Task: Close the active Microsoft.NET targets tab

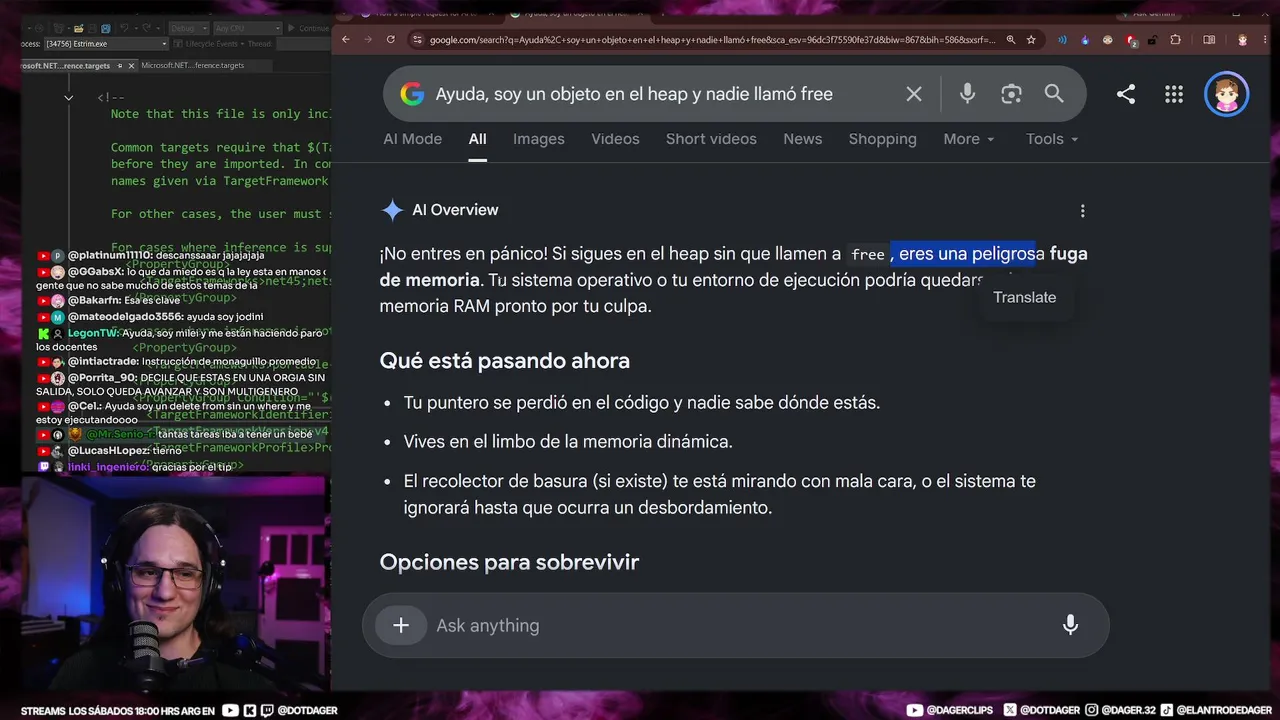Action: coord(131,66)
